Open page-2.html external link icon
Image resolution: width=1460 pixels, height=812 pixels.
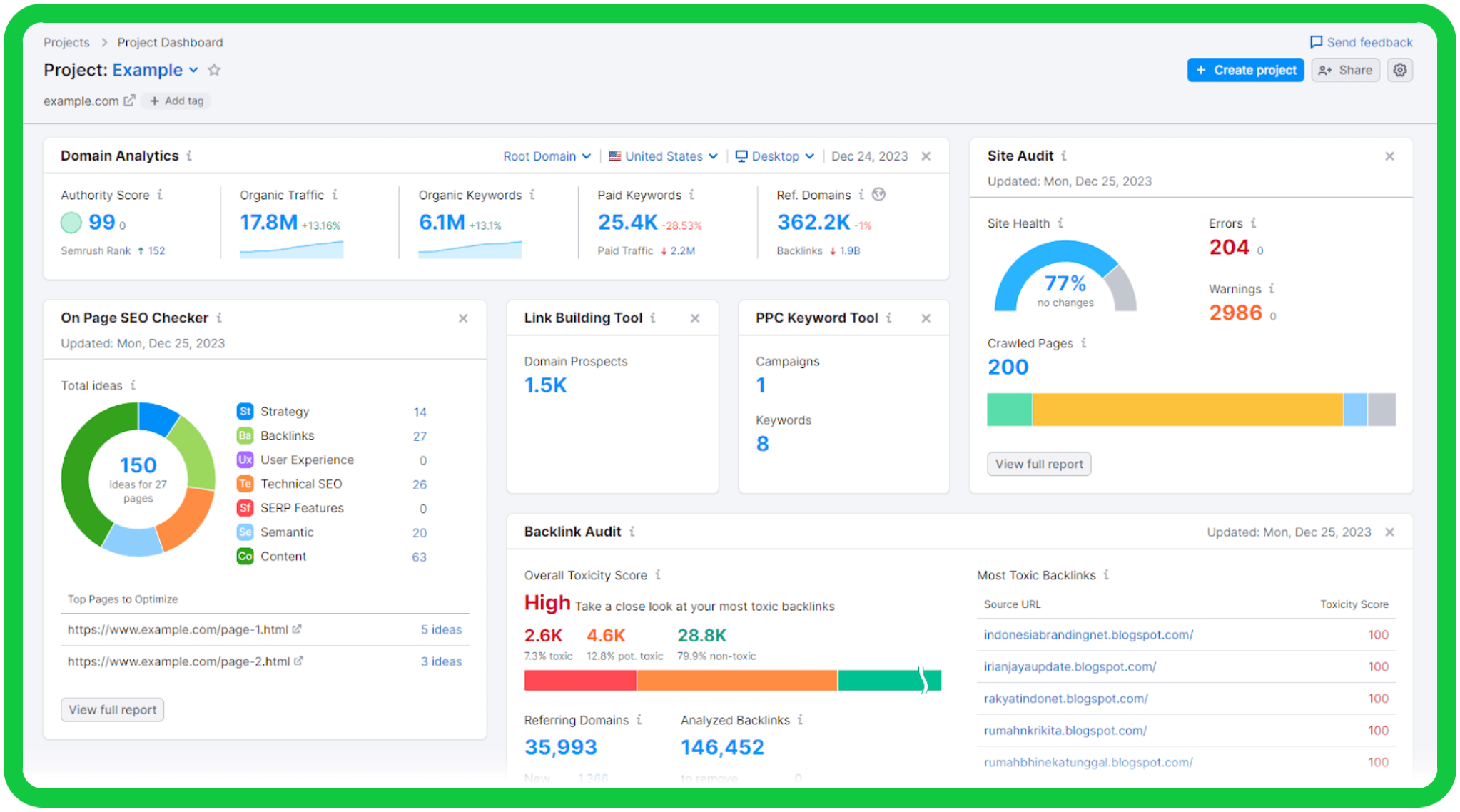click(x=298, y=661)
